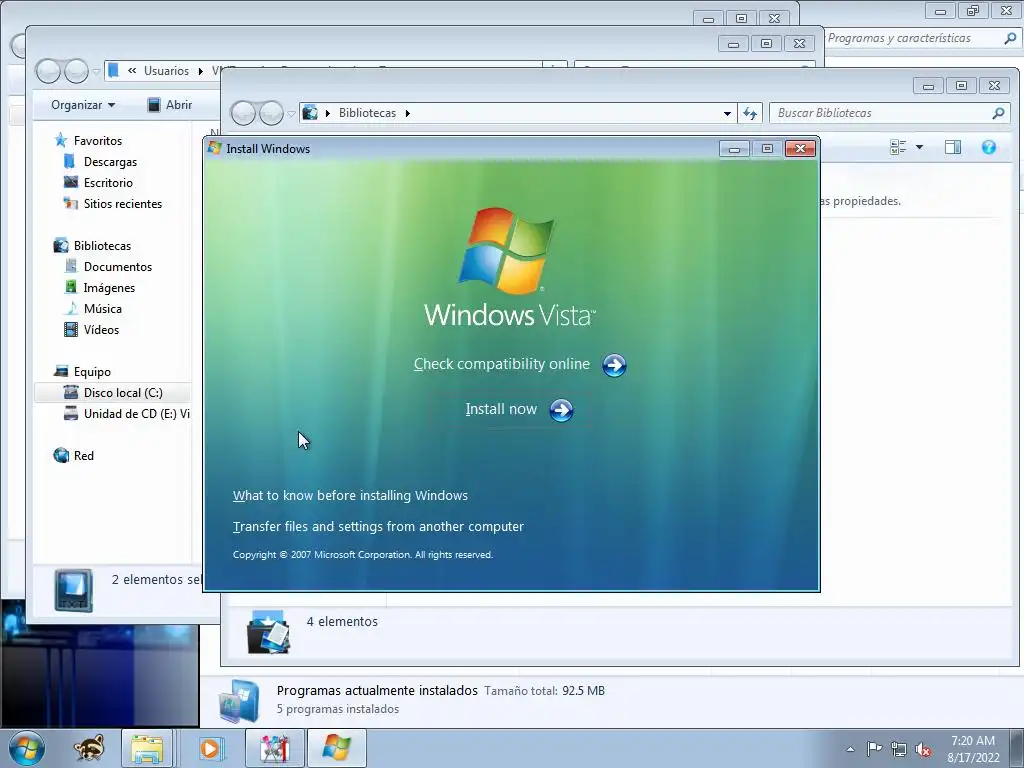Image resolution: width=1024 pixels, height=768 pixels.
Task: Select Red in the navigation pane
Action: (x=84, y=456)
